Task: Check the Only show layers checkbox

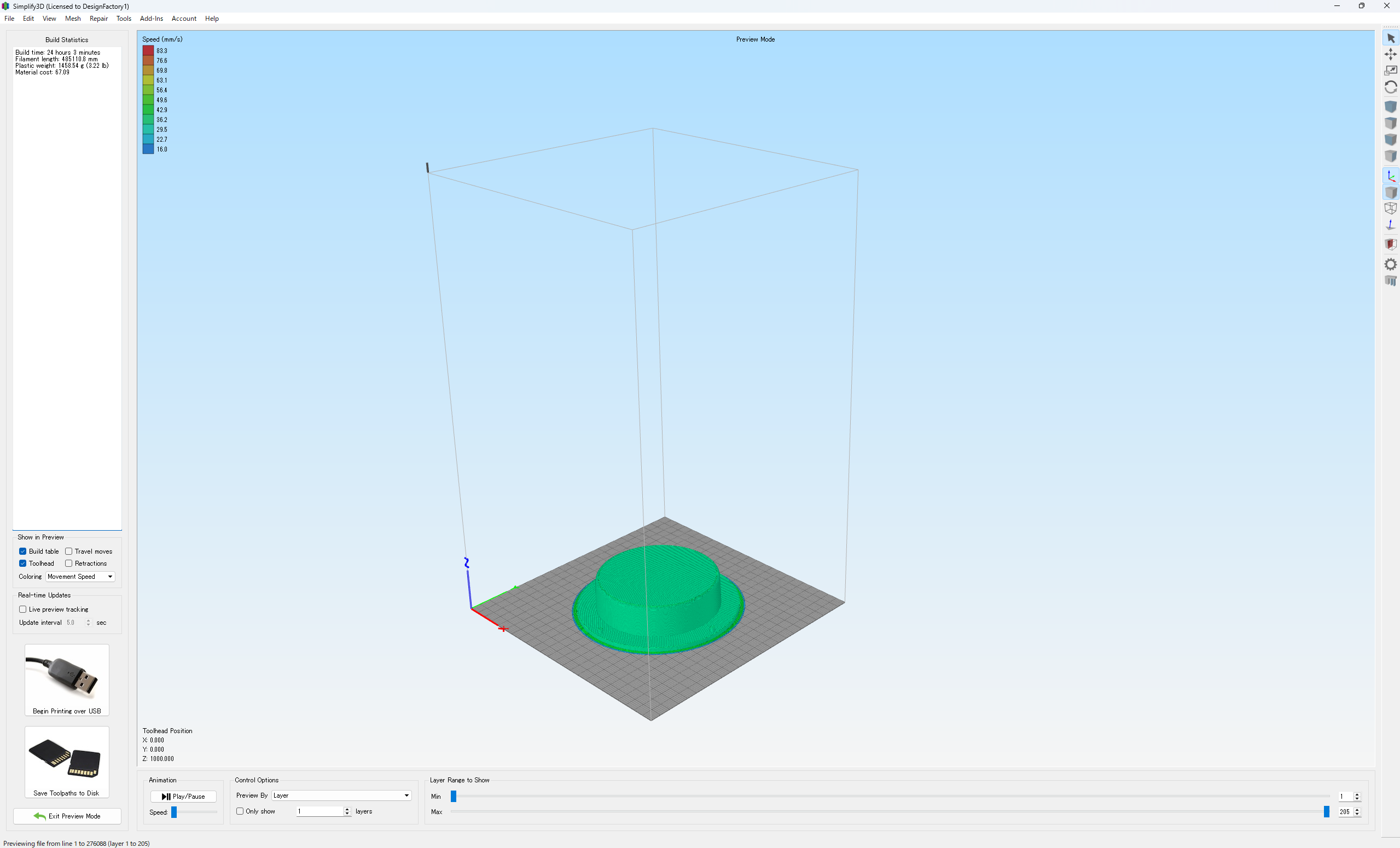Action: click(x=240, y=811)
